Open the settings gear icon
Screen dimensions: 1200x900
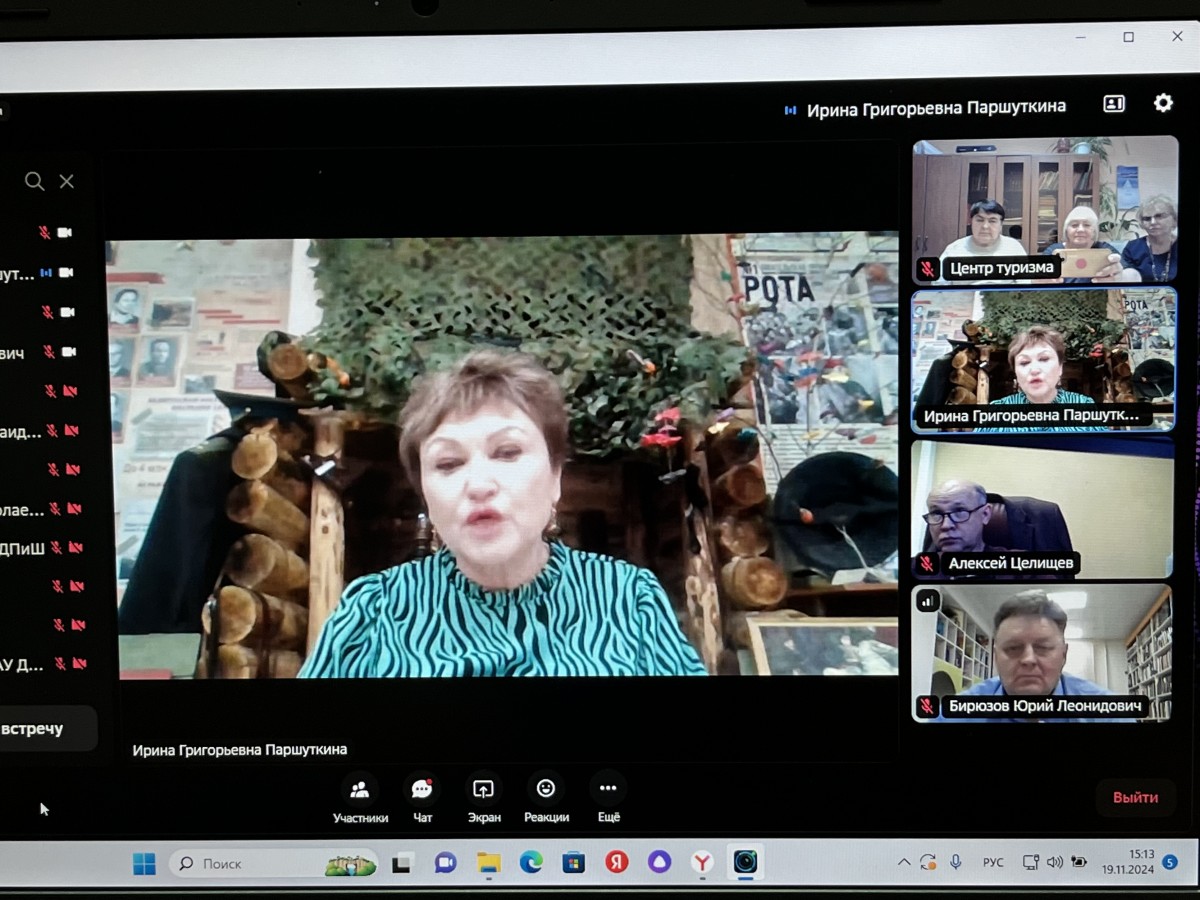click(1163, 103)
